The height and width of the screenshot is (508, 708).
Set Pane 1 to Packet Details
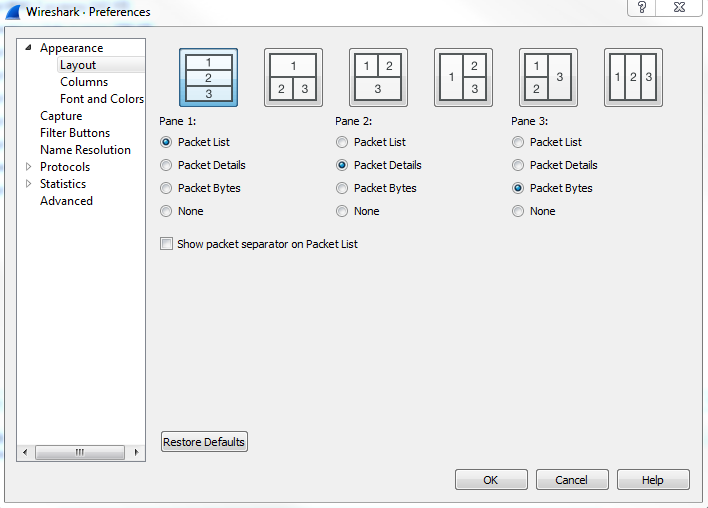coord(166,165)
